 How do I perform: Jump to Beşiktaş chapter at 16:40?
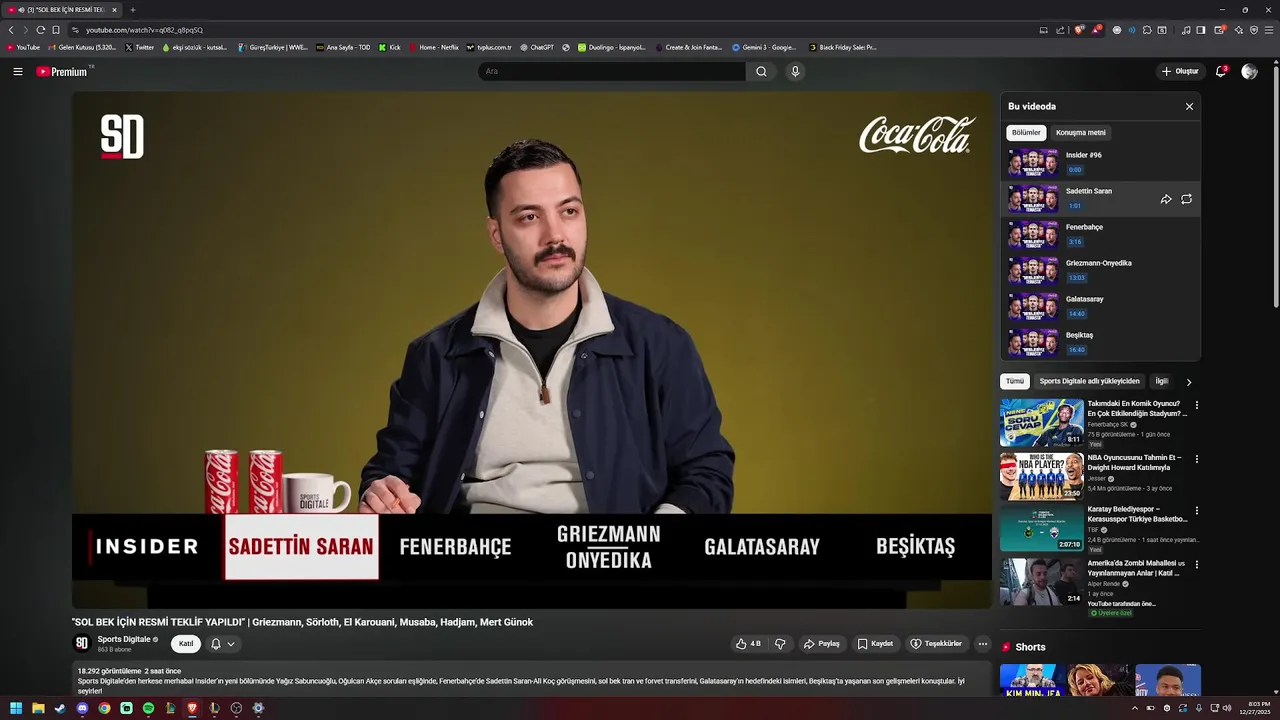[x=1100, y=343]
